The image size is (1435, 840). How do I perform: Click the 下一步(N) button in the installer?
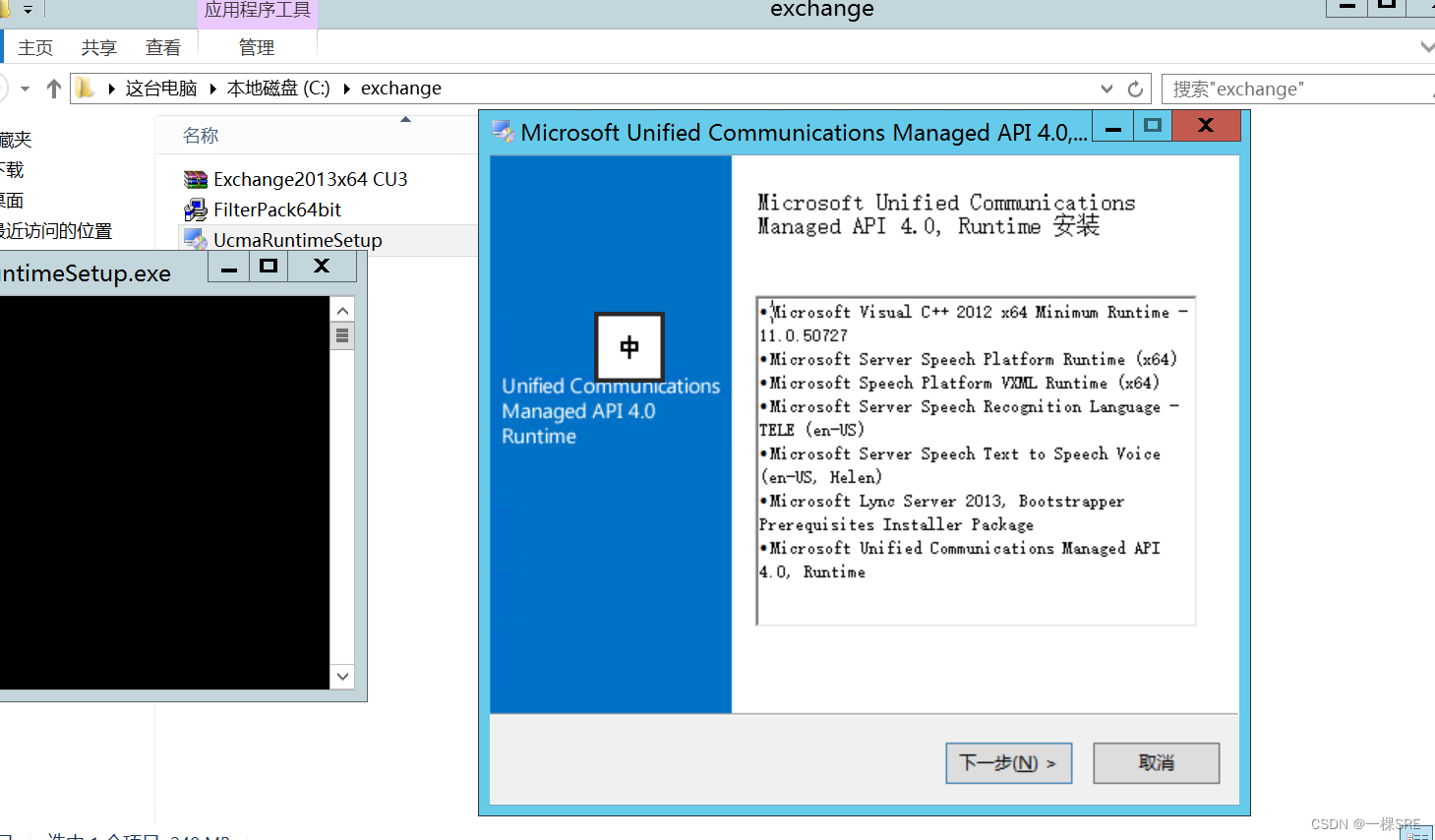tap(1008, 763)
